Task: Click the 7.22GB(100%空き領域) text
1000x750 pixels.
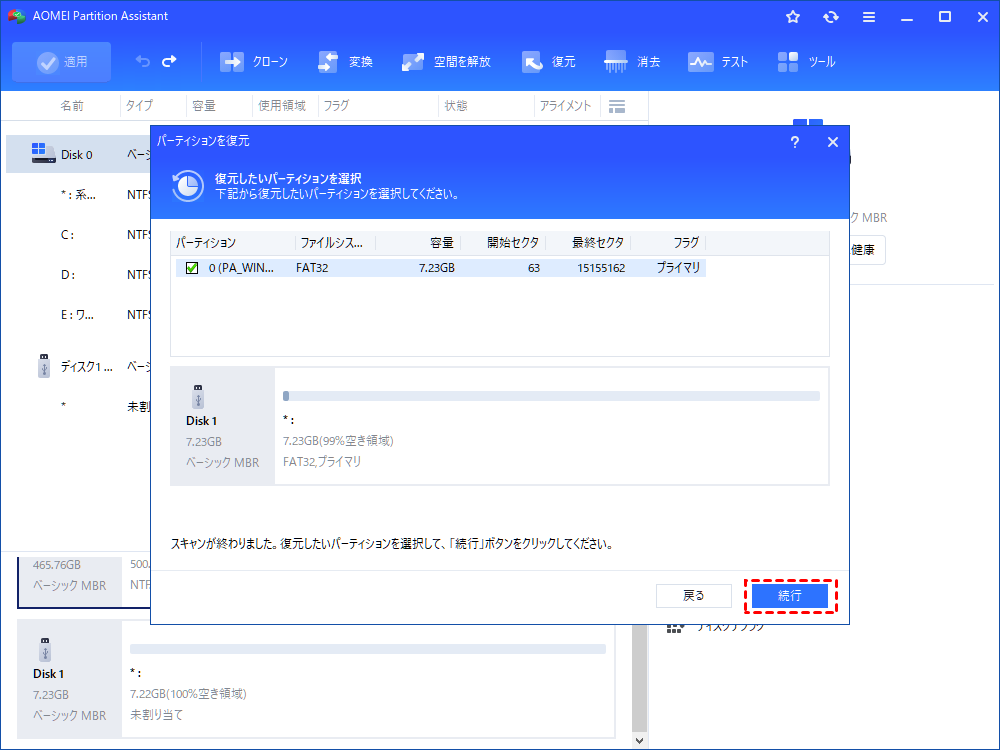Action: 188,694
